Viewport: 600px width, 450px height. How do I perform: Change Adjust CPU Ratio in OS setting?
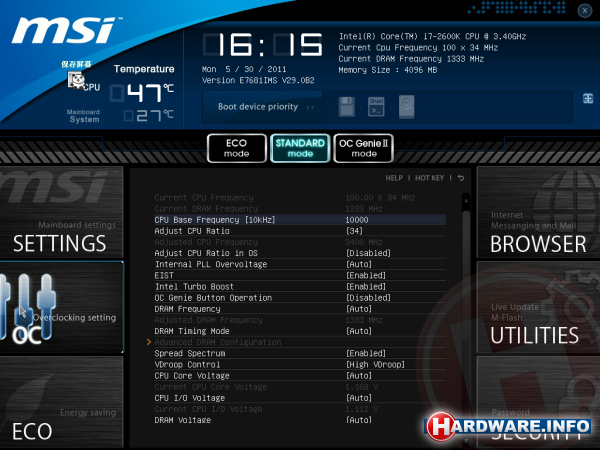click(x=368, y=253)
